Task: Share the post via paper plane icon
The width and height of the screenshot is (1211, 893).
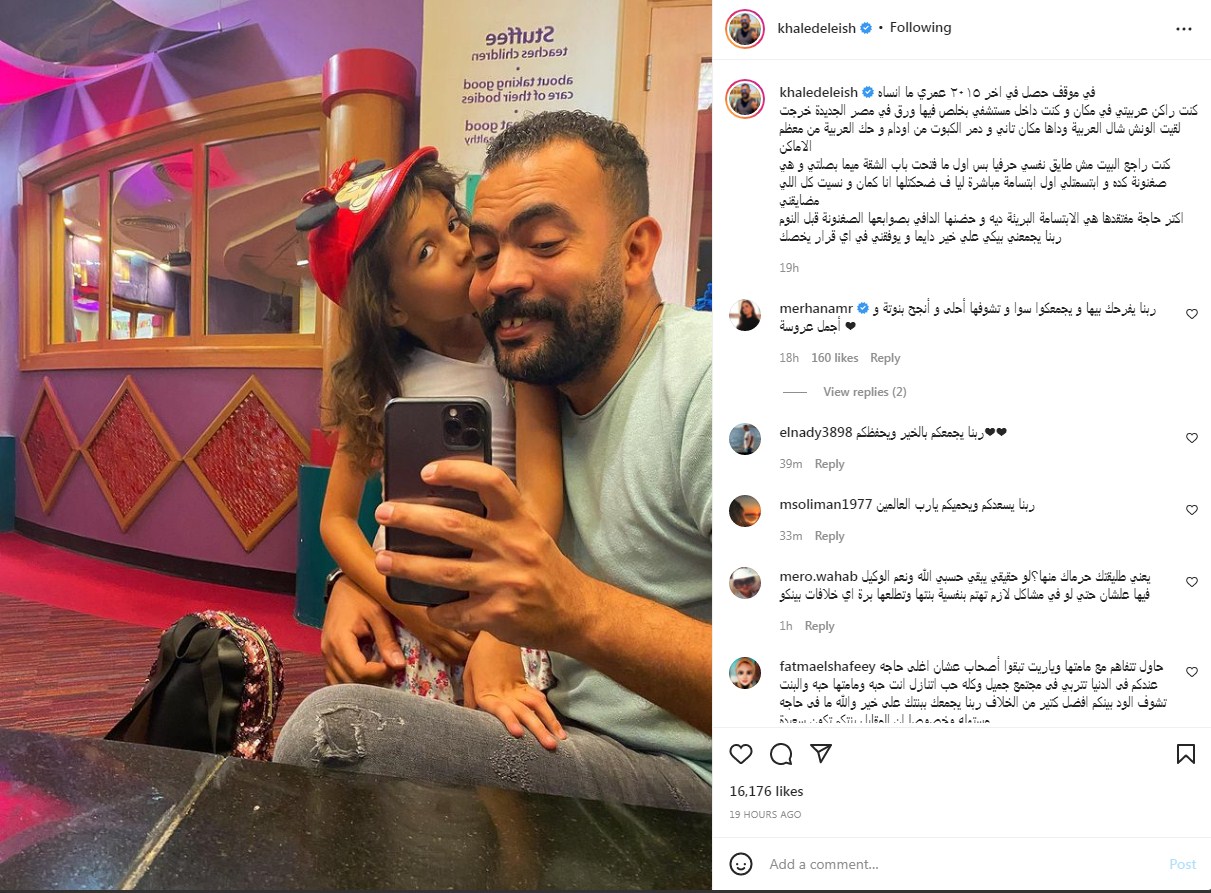Action: click(820, 754)
